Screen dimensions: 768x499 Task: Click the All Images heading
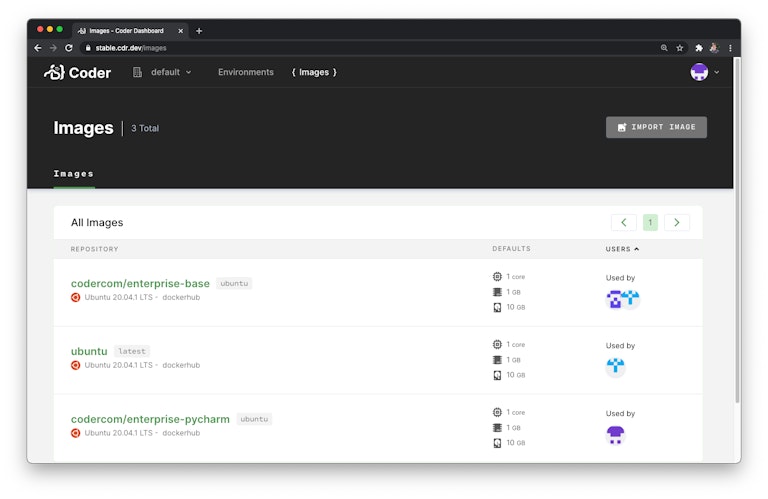(97, 222)
